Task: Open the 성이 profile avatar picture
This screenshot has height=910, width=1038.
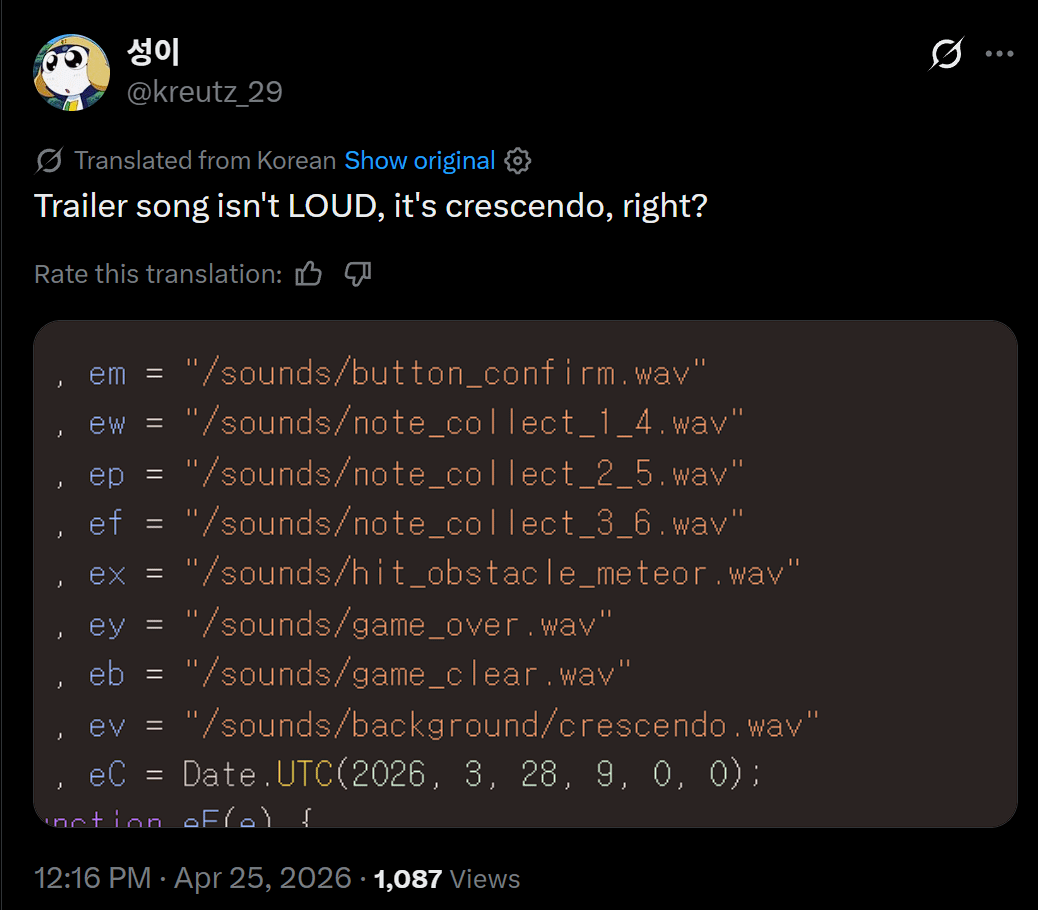Action: [71, 71]
